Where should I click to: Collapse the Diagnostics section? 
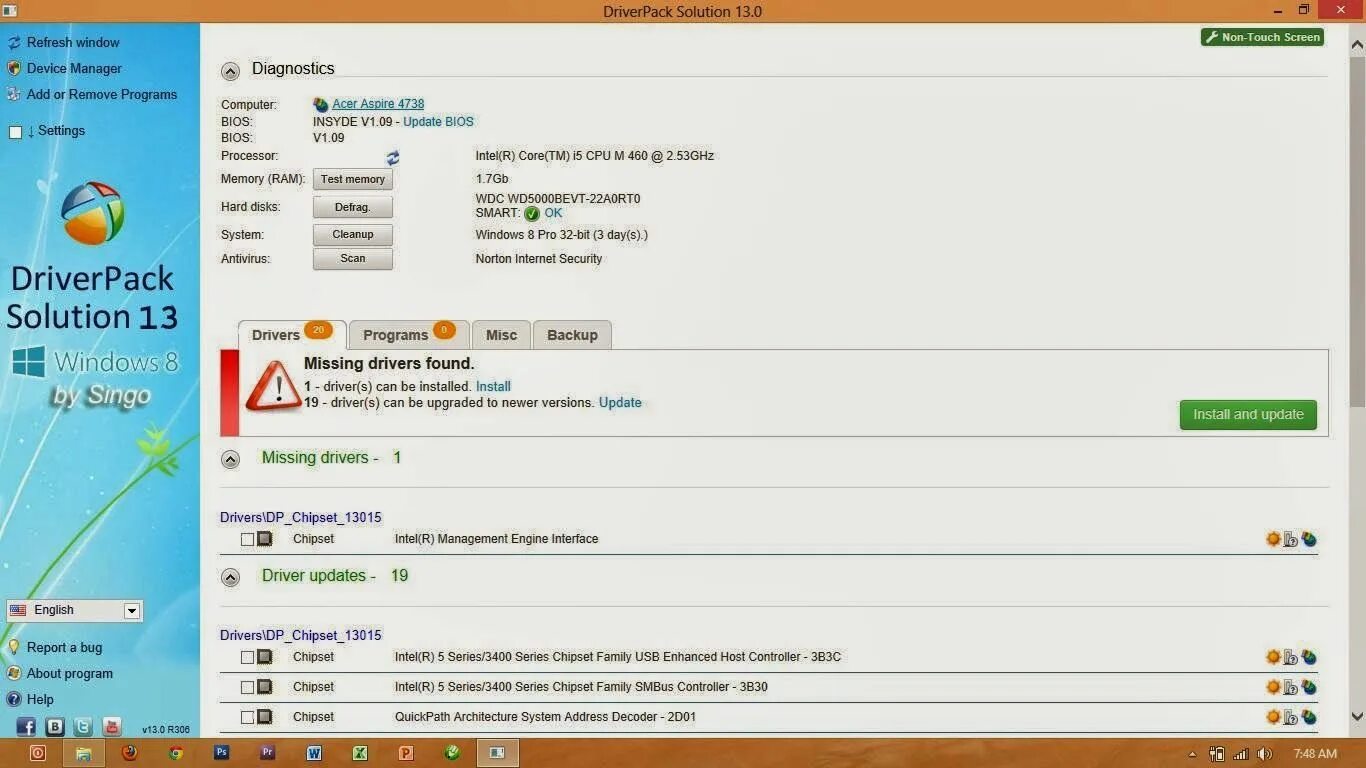click(230, 71)
